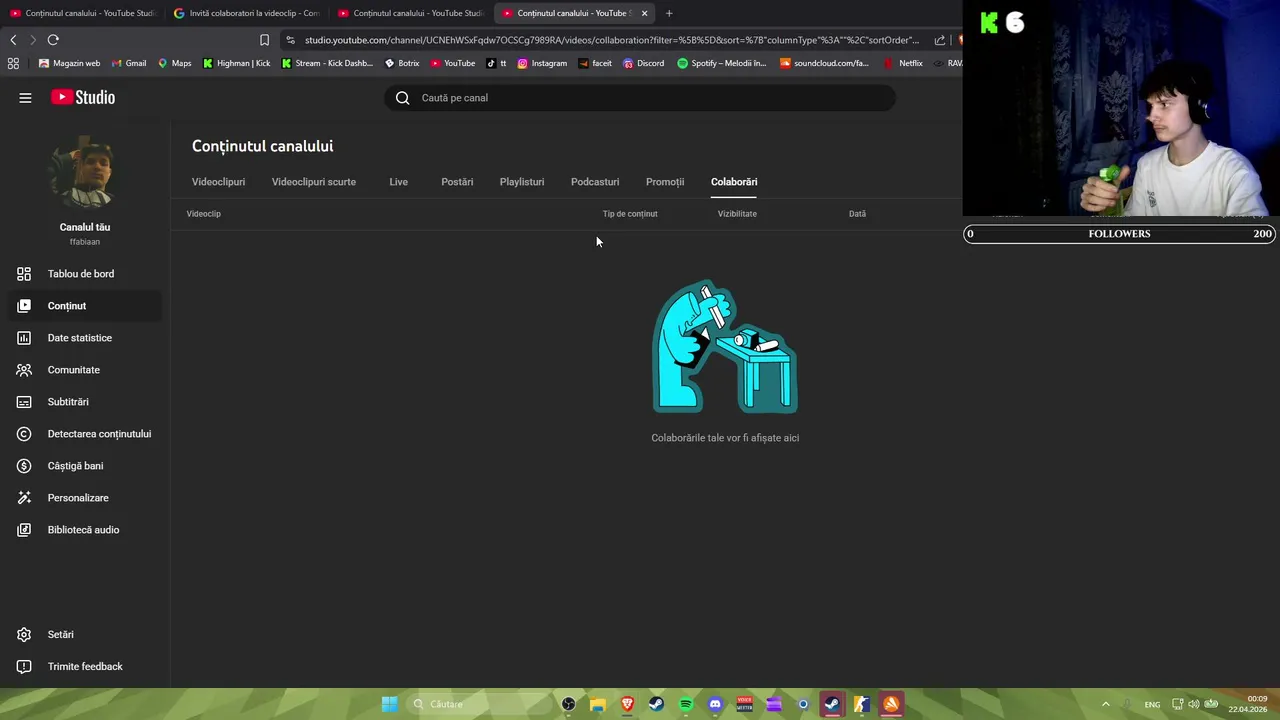Screen dimensions: 1280x720
Task: Reload the page with the refresh icon
Action: pyautogui.click(x=53, y=40)
